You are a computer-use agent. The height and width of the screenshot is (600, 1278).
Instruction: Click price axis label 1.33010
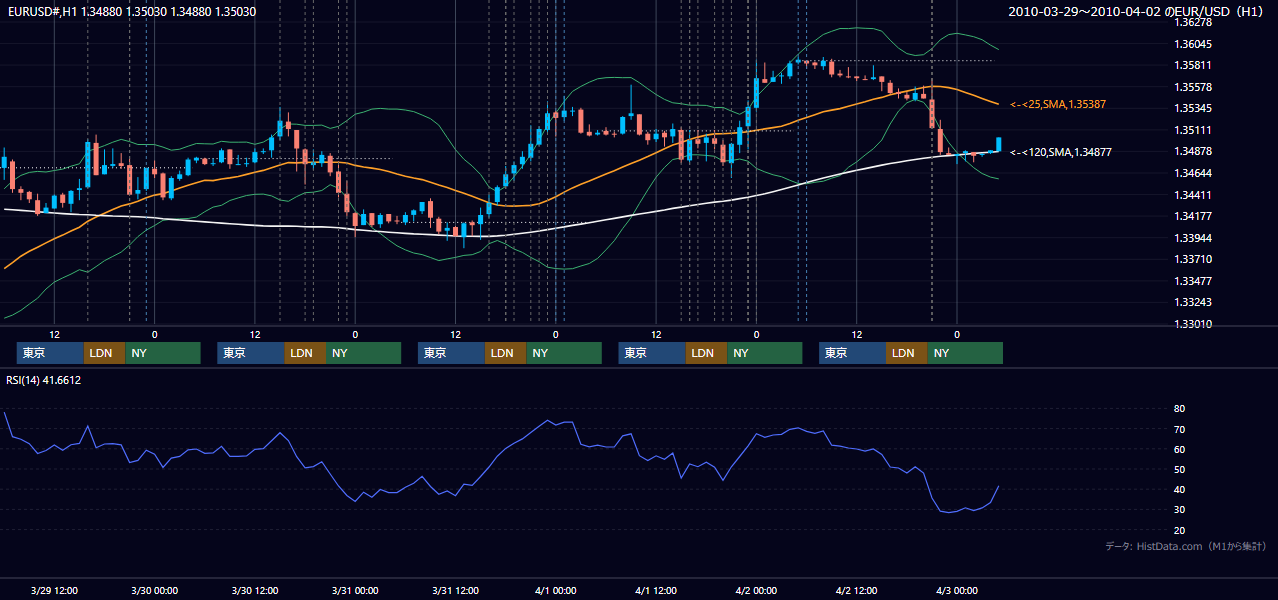coord(1194,324)
